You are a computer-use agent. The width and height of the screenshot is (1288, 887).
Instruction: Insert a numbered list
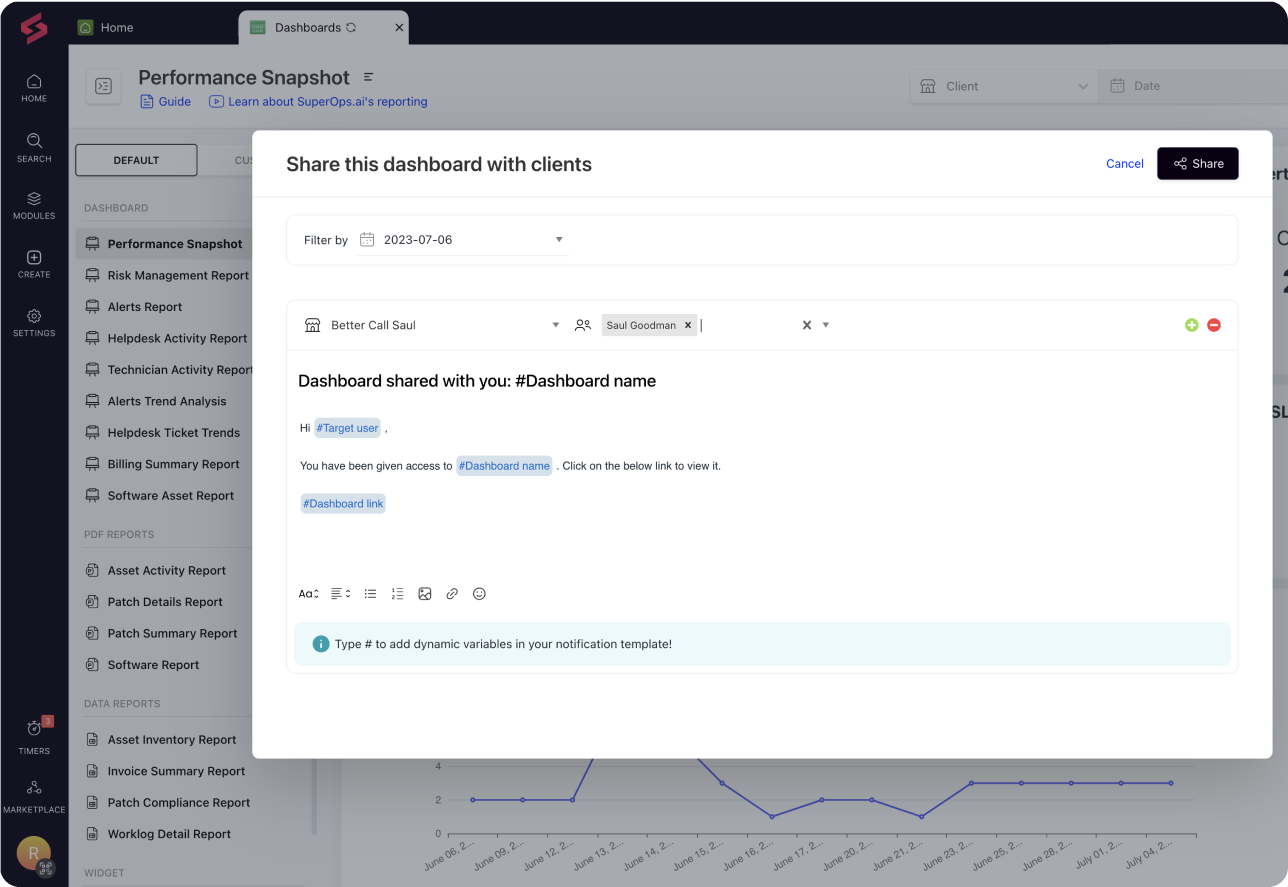[x=397, y=593]
